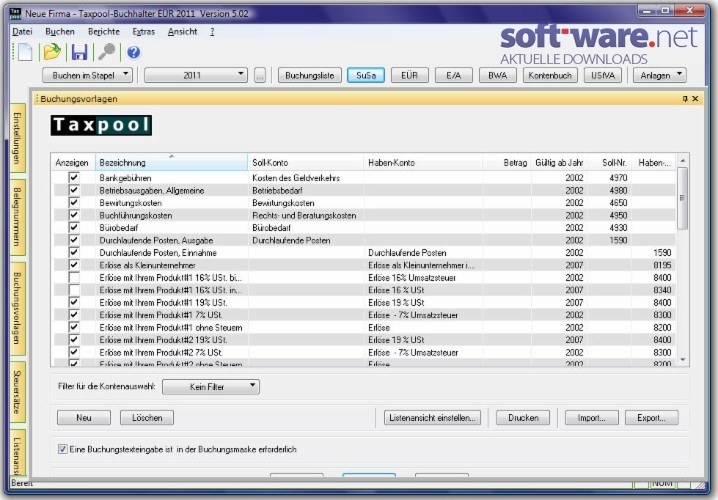Toggle Buchungstexteingabe erforderlich checkbox
This screenshot has width=718, height=500.
[x=63, y=449]
